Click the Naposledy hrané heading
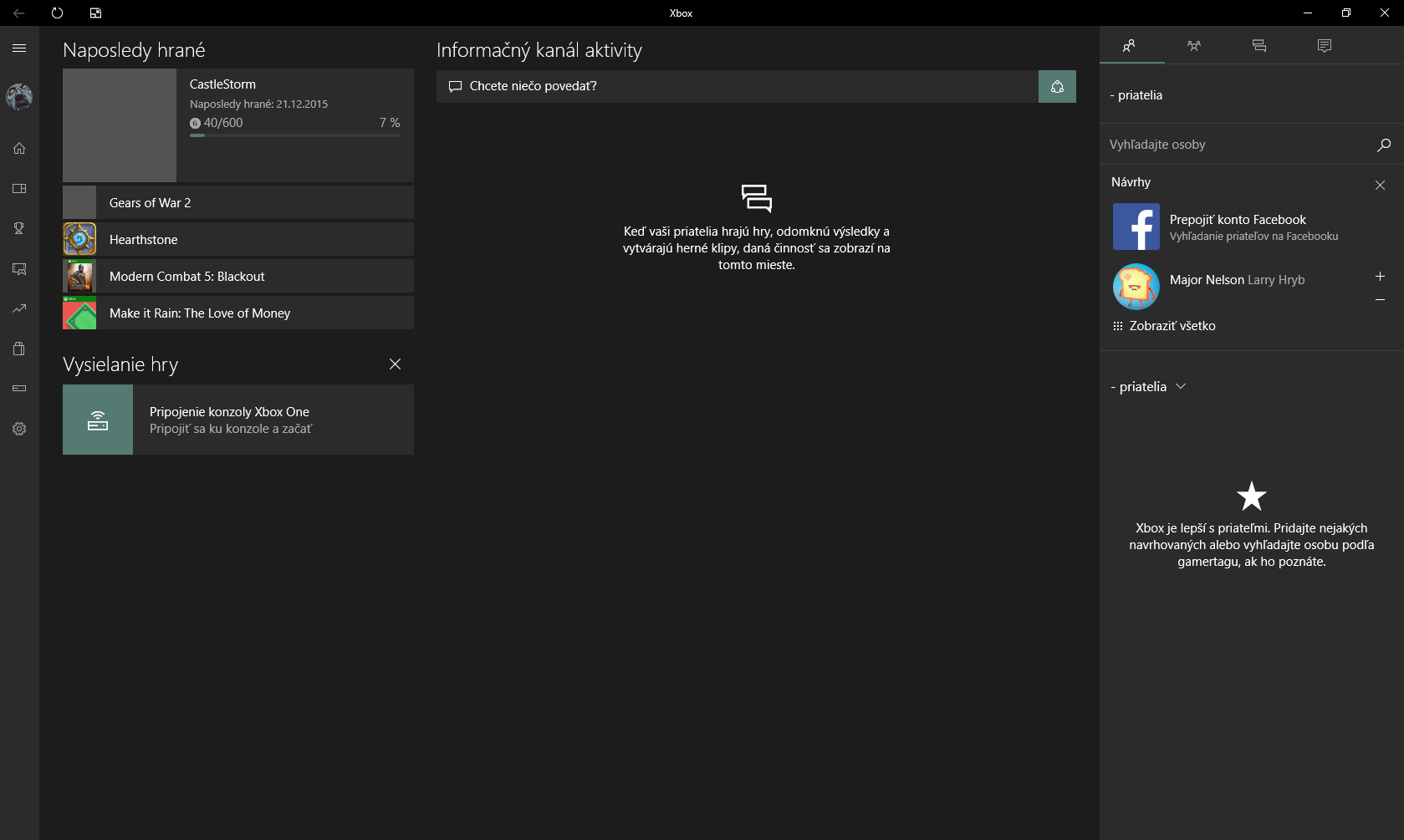This screenshot has width=1404, height=840. pos(134,50)
